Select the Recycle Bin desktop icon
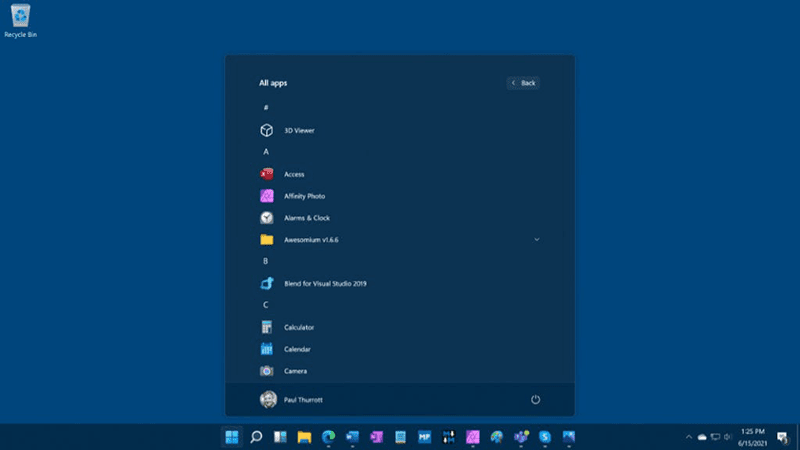 pyautogui.click(x=20, y=21)
